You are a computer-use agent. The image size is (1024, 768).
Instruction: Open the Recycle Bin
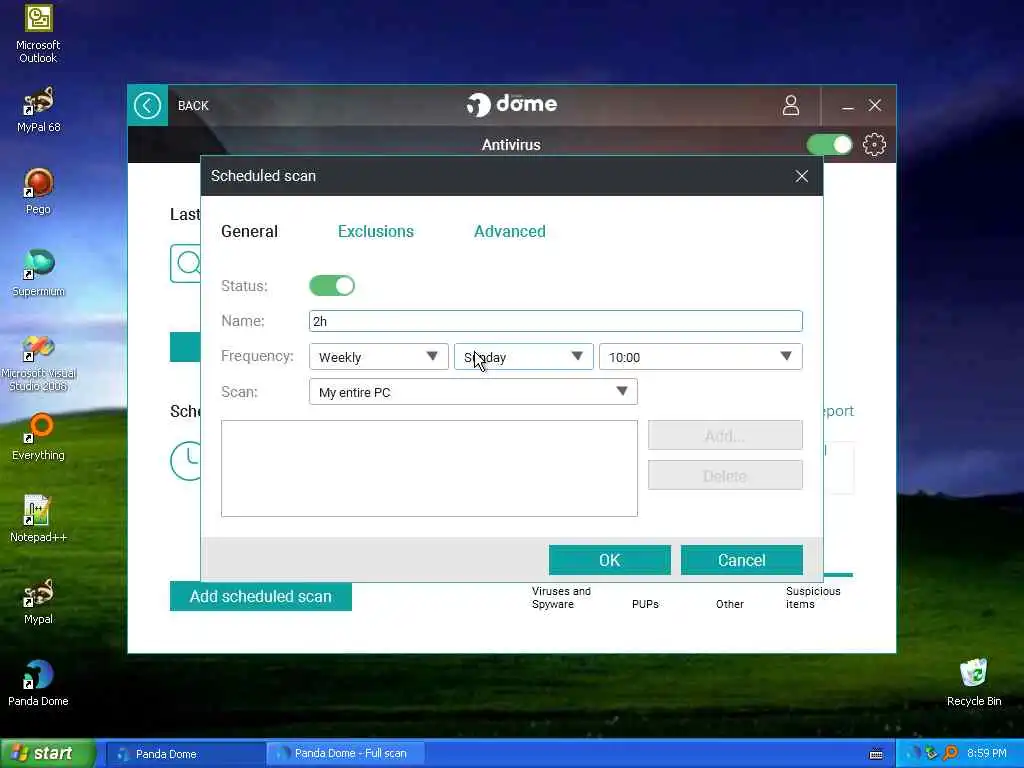(x=973, y=683)
